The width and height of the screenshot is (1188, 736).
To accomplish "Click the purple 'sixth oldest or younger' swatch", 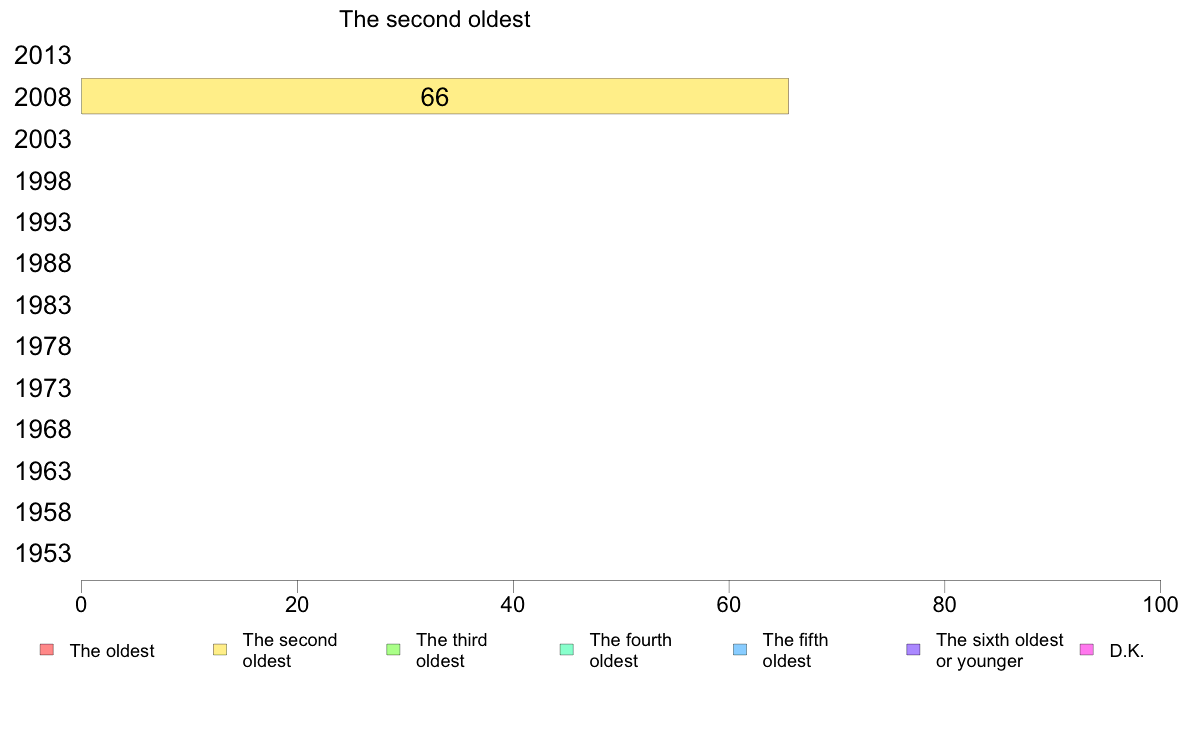I will (914, 650).
